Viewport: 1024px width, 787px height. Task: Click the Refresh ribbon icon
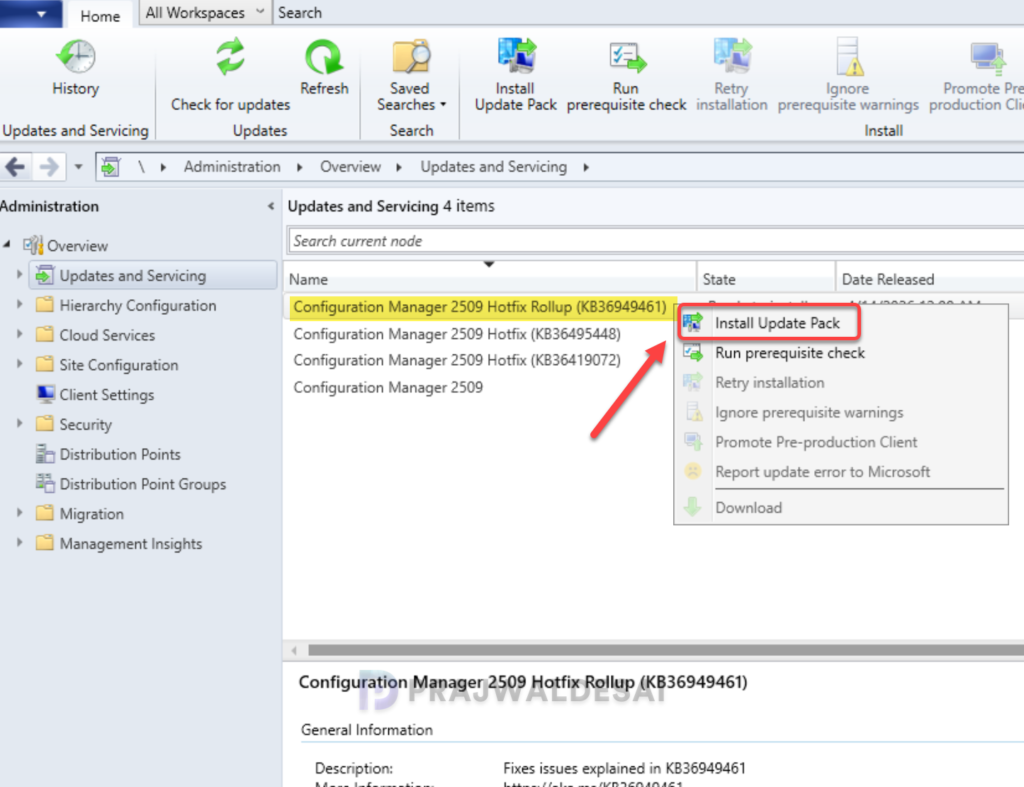click(324, 68)
